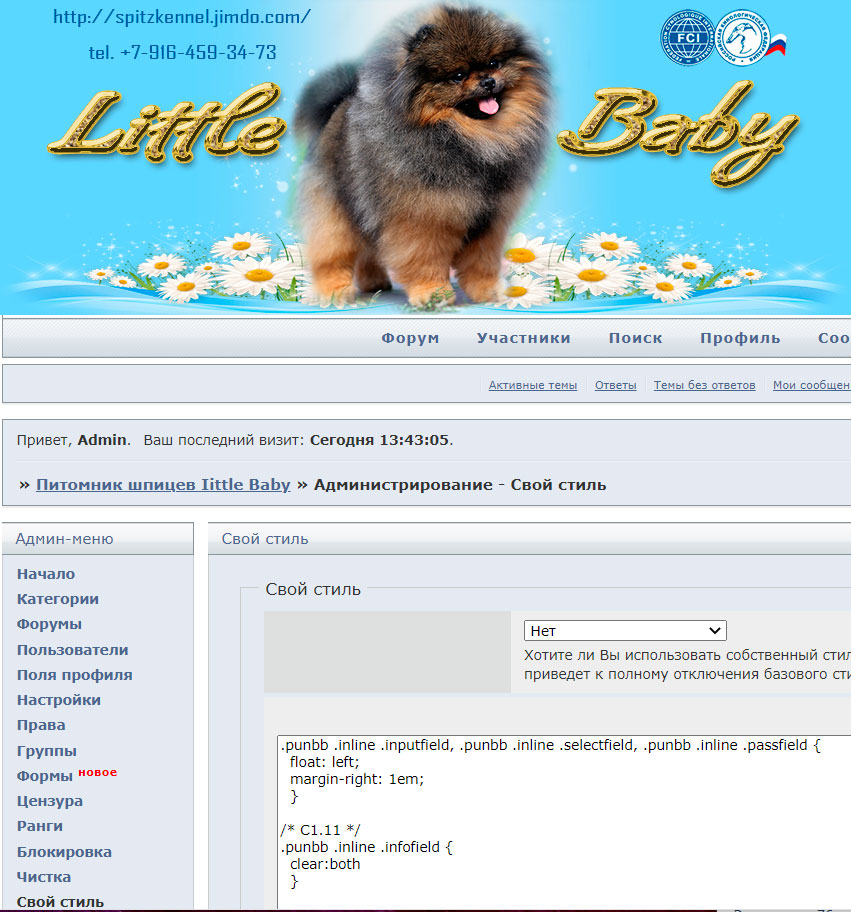Open the Форум menu item
This screenshot has height=912, width=851.
[x=410, y=338]
